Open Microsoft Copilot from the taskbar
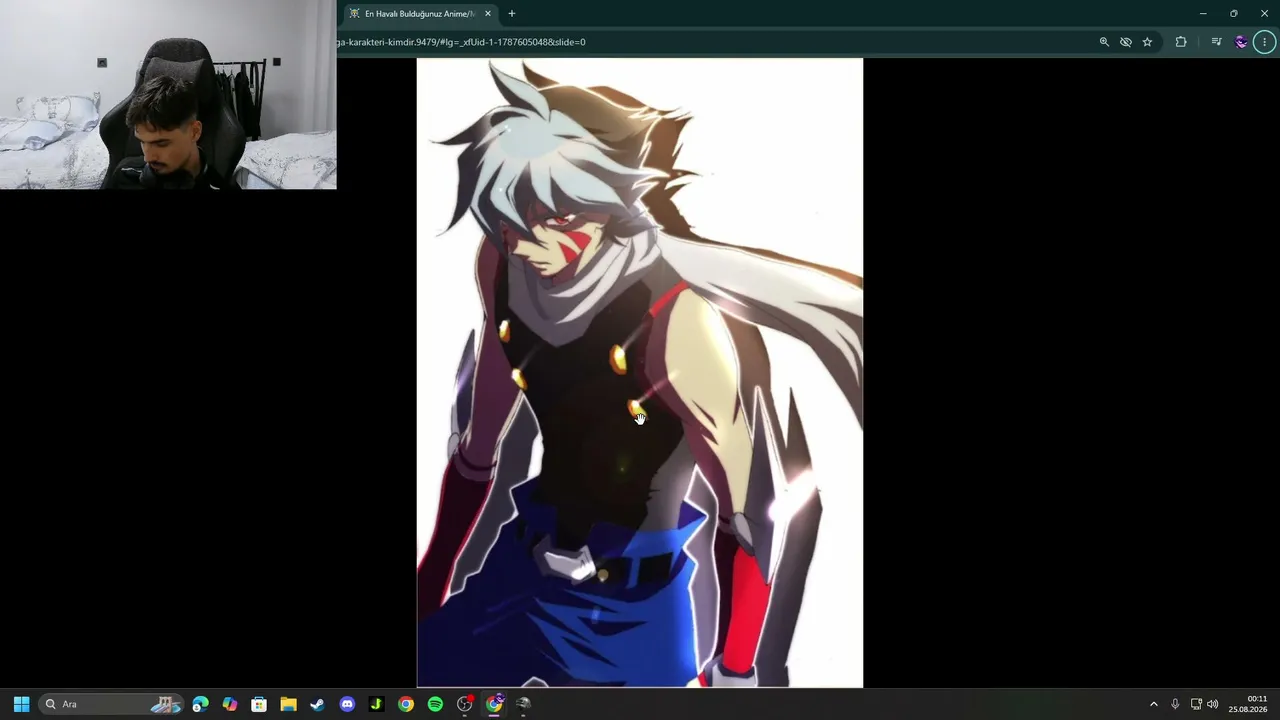This screenshot has height=720, width=1280. click(230, 704)
